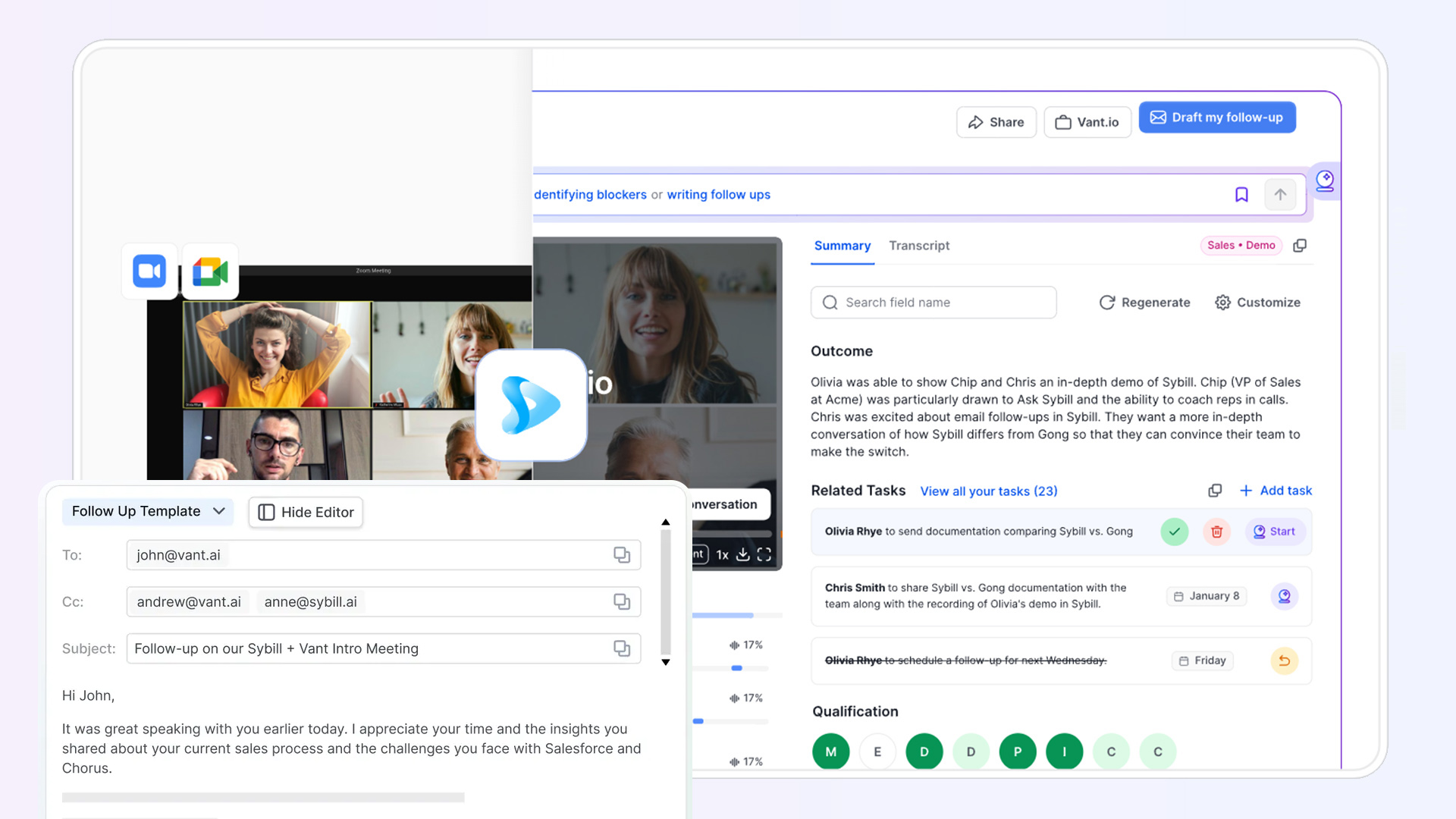Select the M qualification badge
The width and height of the screenshot is (1456, 819).
click(830, 752)
